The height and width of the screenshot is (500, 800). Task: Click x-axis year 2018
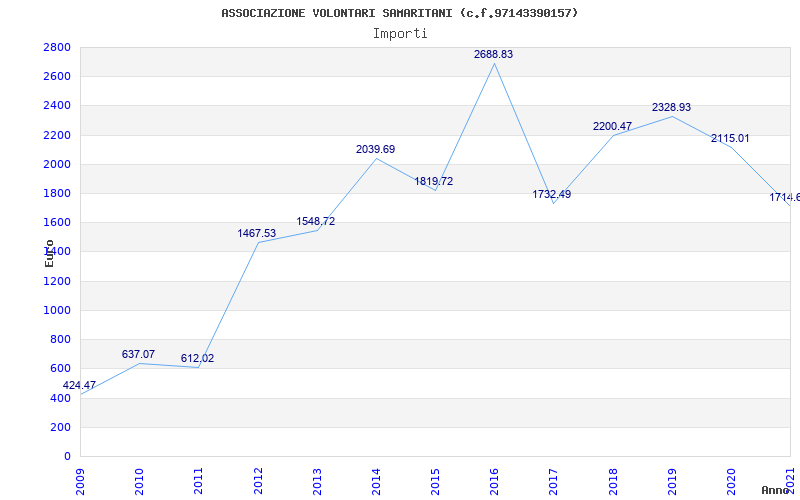click(613, 481)
